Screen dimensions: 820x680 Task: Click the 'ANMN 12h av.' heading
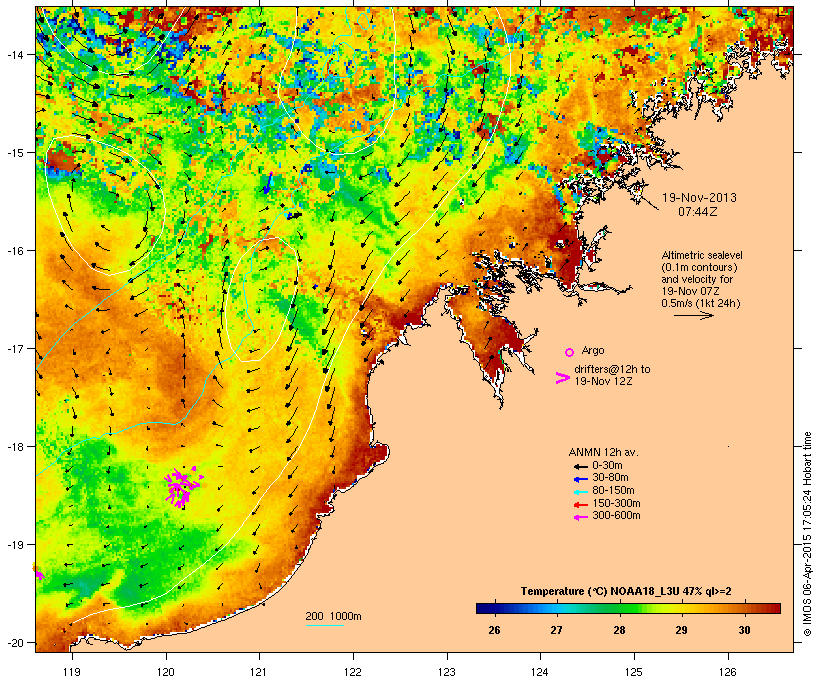(603, 452)
